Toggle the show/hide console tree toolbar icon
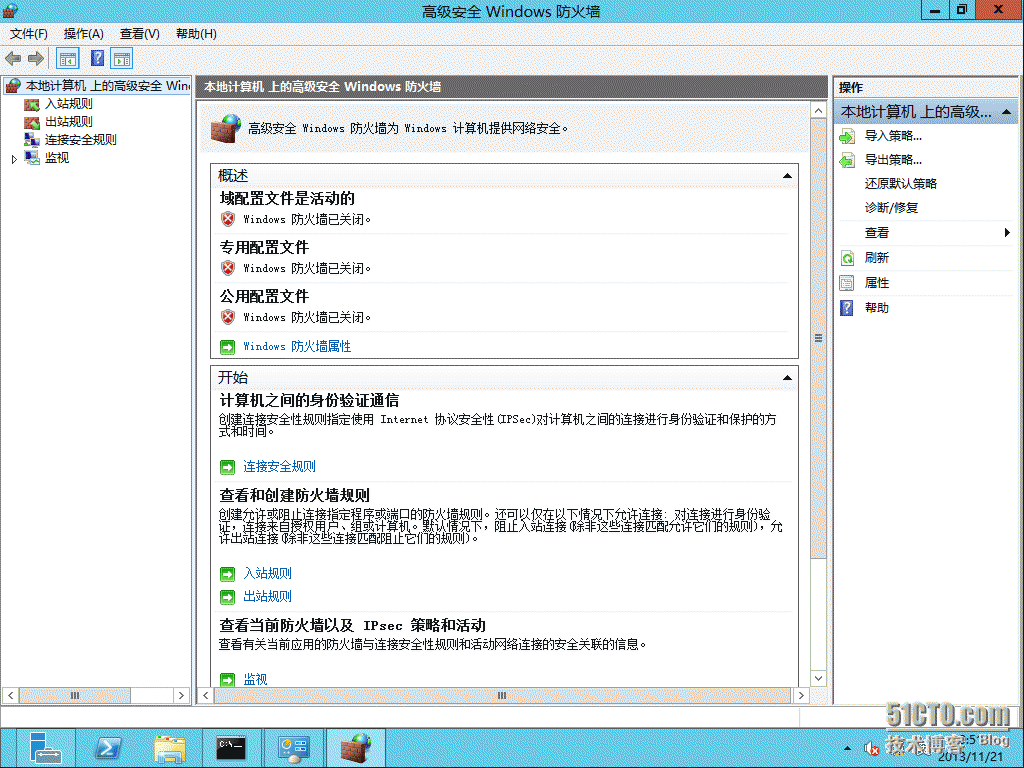The height and width of the screenshot is (768, 1024). pos(68,59)
